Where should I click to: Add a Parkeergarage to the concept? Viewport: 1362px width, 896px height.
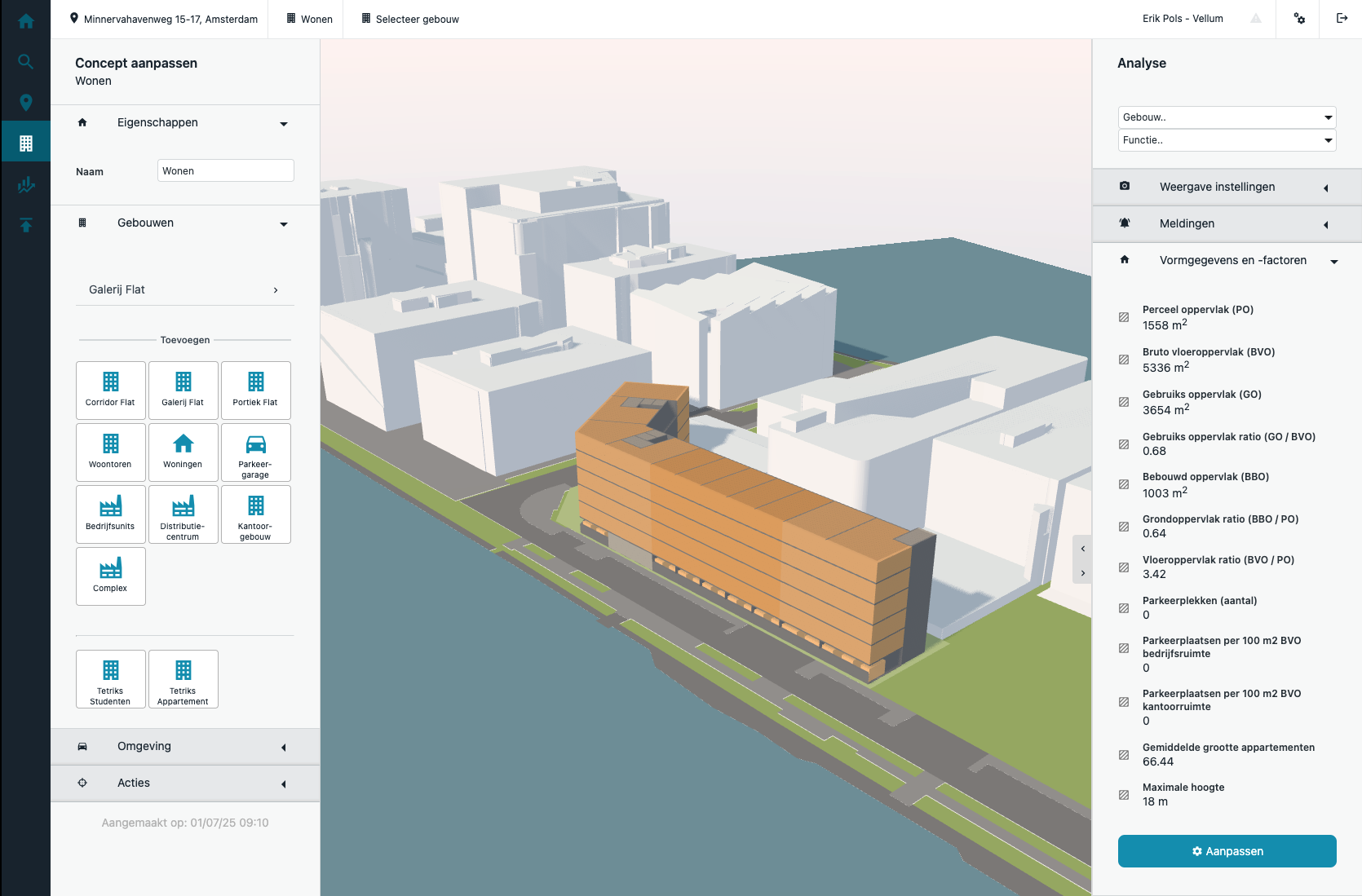[x=255, y=452]
